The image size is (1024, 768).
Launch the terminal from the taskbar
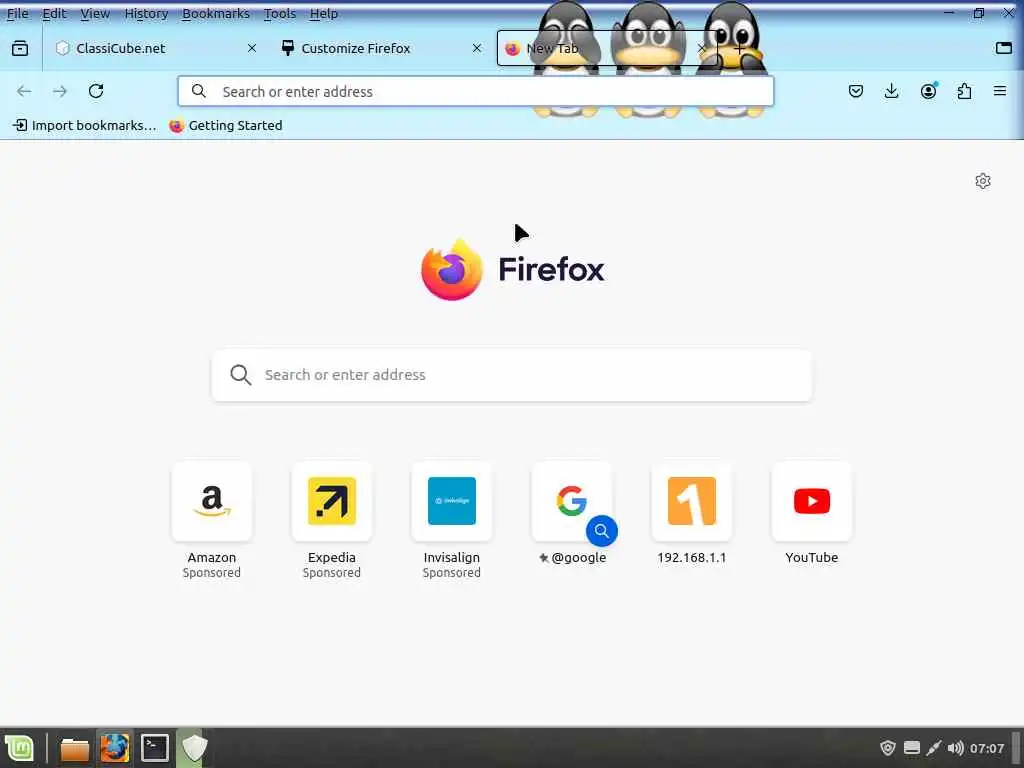(x=155, y=748)
